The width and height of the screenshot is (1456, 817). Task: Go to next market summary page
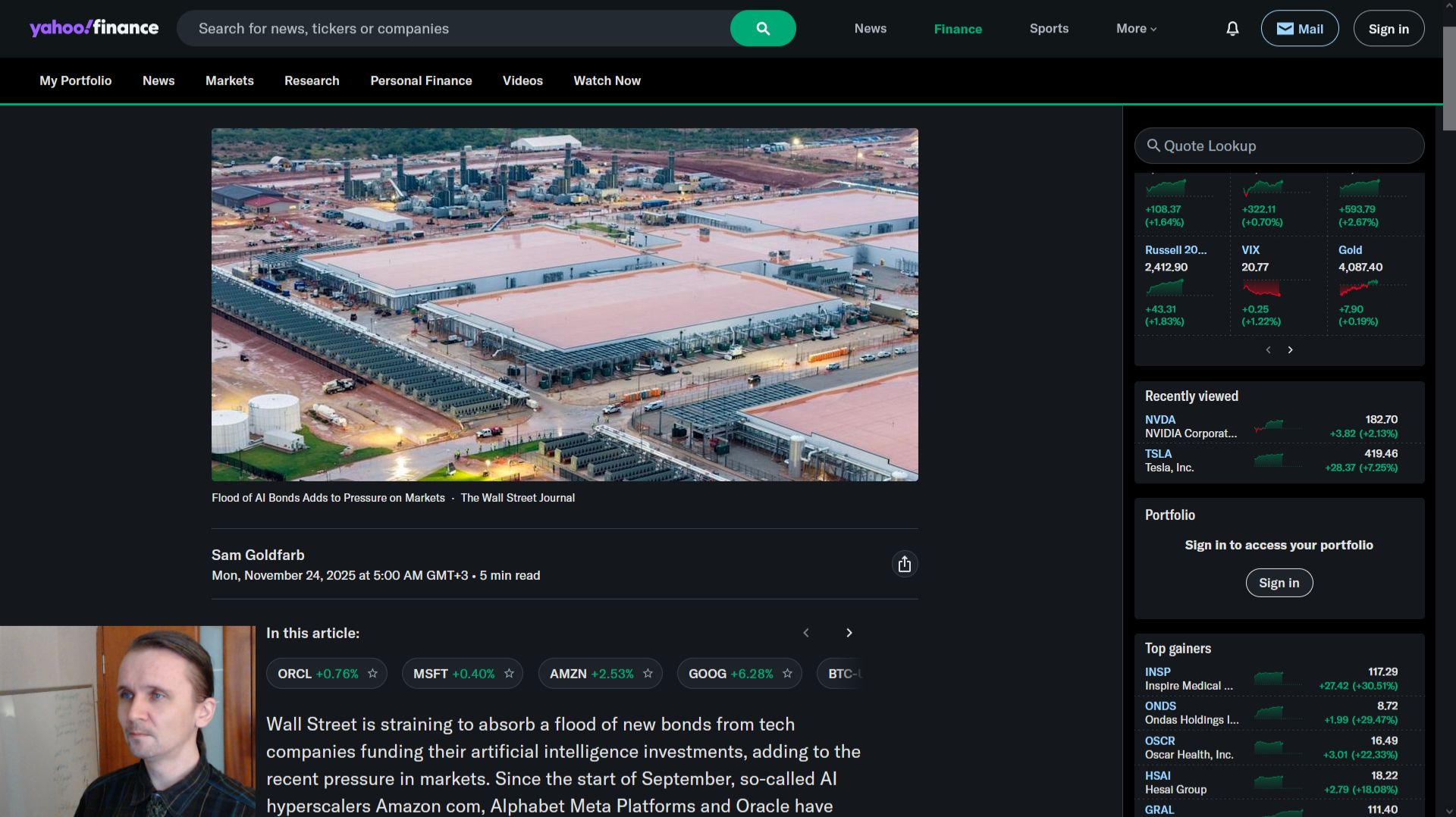click(1290, 349)
